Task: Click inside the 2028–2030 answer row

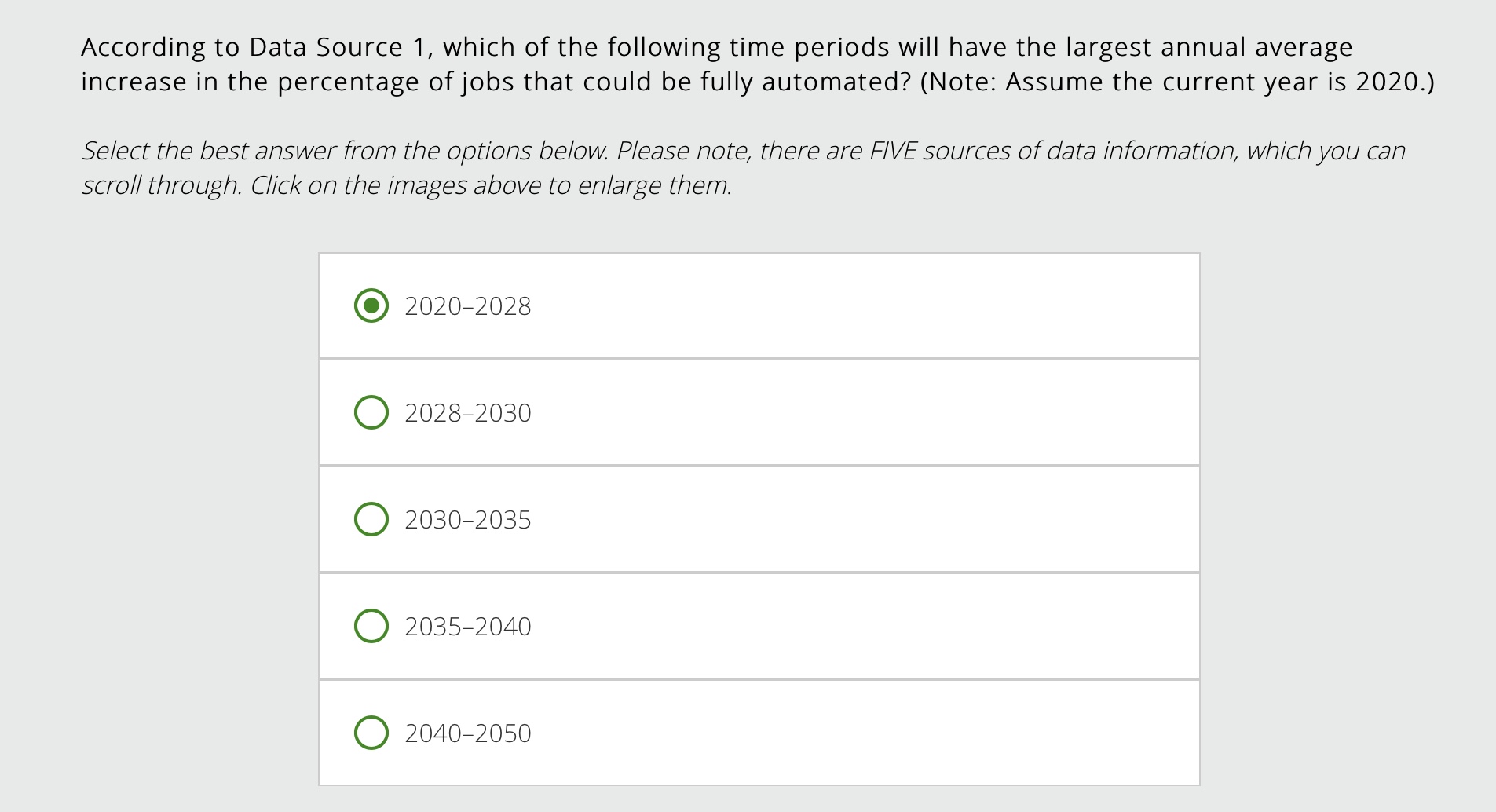Action: [759, 411]
